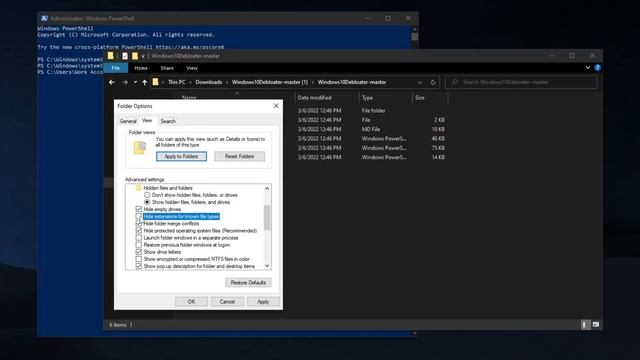Click the PowerShell window title bar icon
The height and width of the screenshot is (360, 640).
(x=44, y=18)
